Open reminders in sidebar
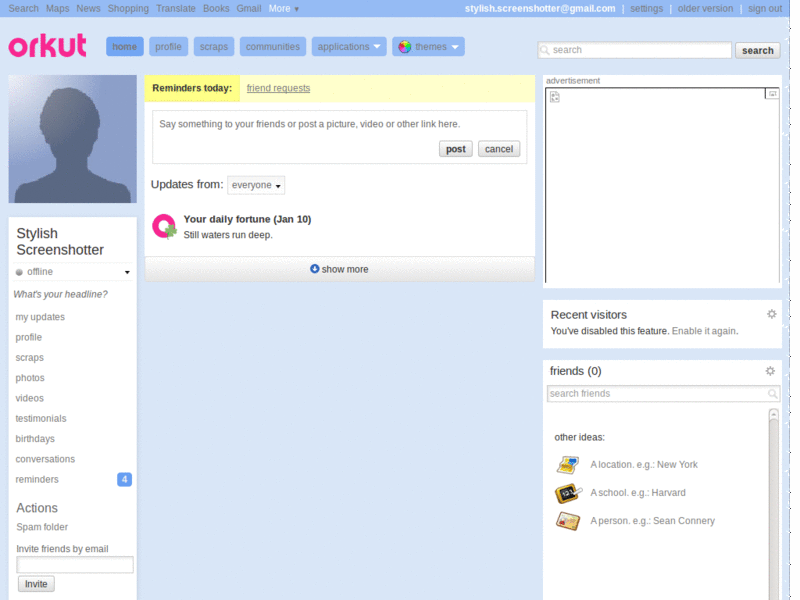The height and width of the screenshot is (600, 800). [x=37, y=480]
